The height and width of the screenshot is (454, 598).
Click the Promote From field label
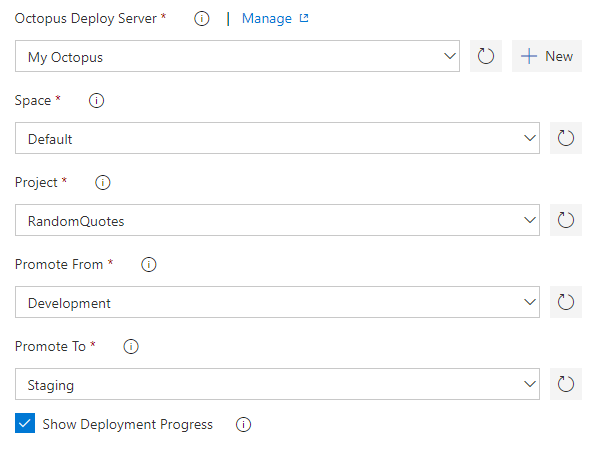click(x=59, y=264)
